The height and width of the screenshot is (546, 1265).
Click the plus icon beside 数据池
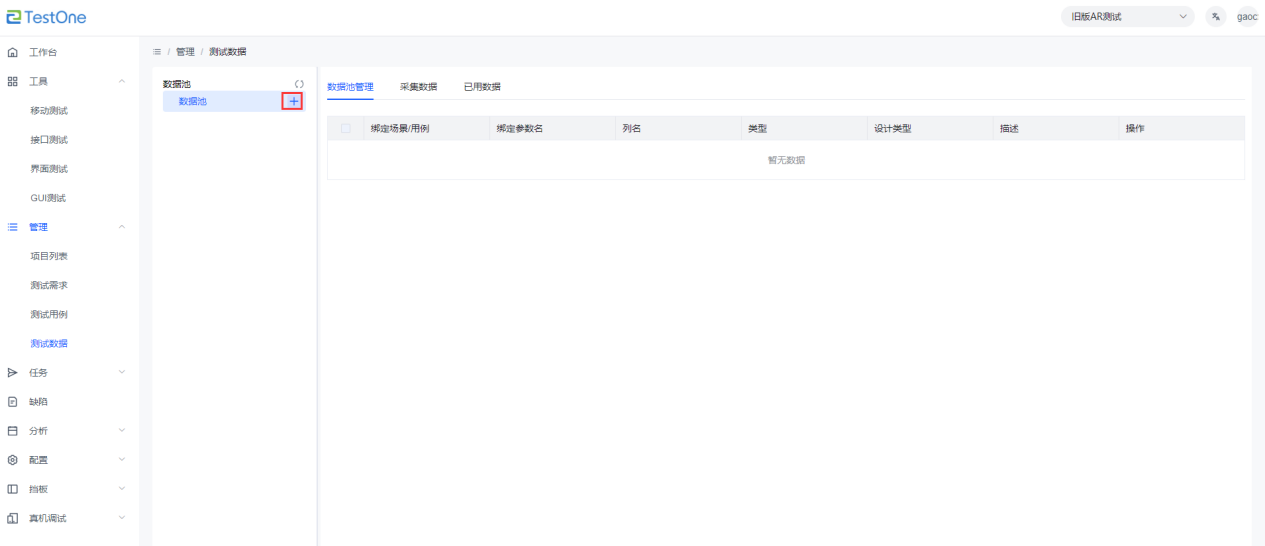293,101
